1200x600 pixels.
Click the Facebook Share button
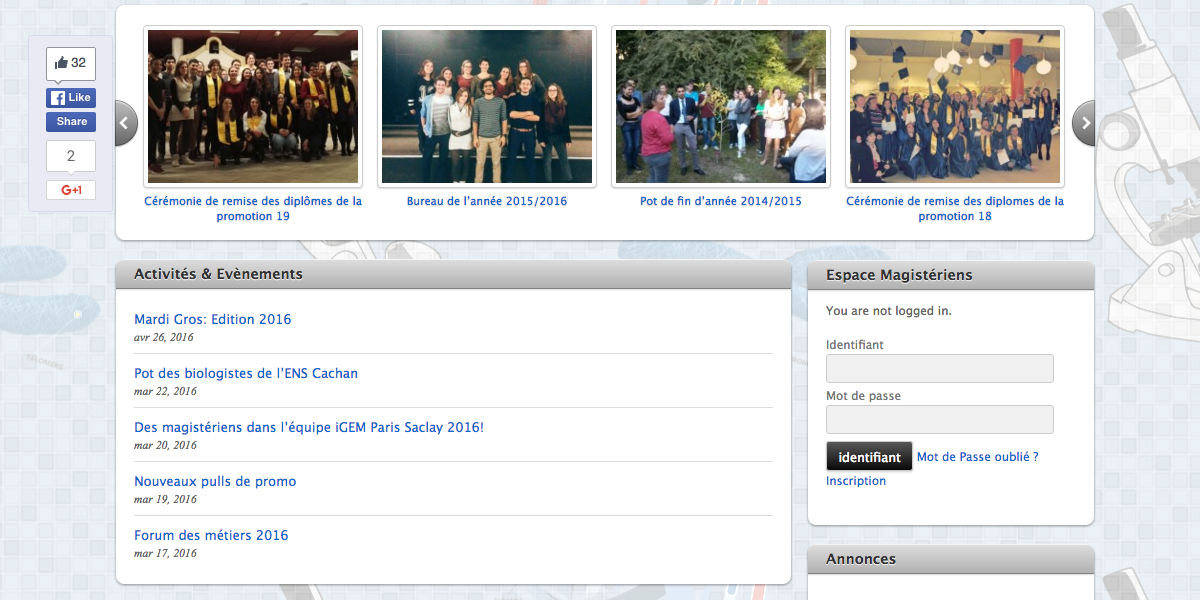tap(71, 121)
